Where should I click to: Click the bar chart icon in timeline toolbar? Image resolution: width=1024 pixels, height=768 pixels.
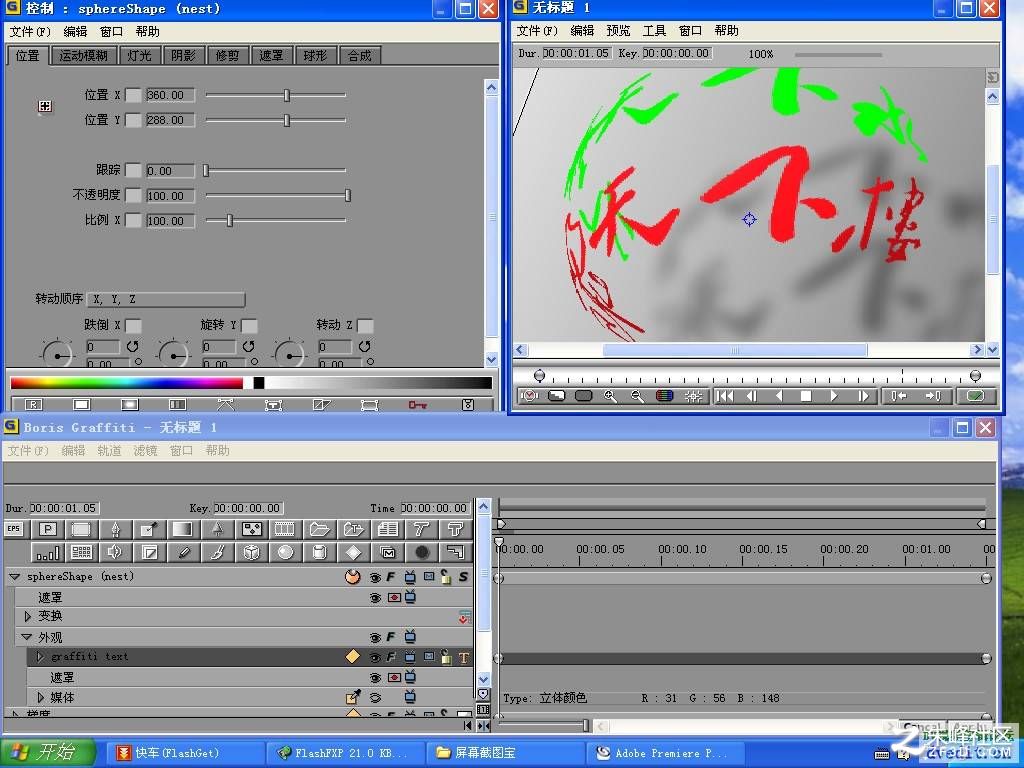[48, 552]
